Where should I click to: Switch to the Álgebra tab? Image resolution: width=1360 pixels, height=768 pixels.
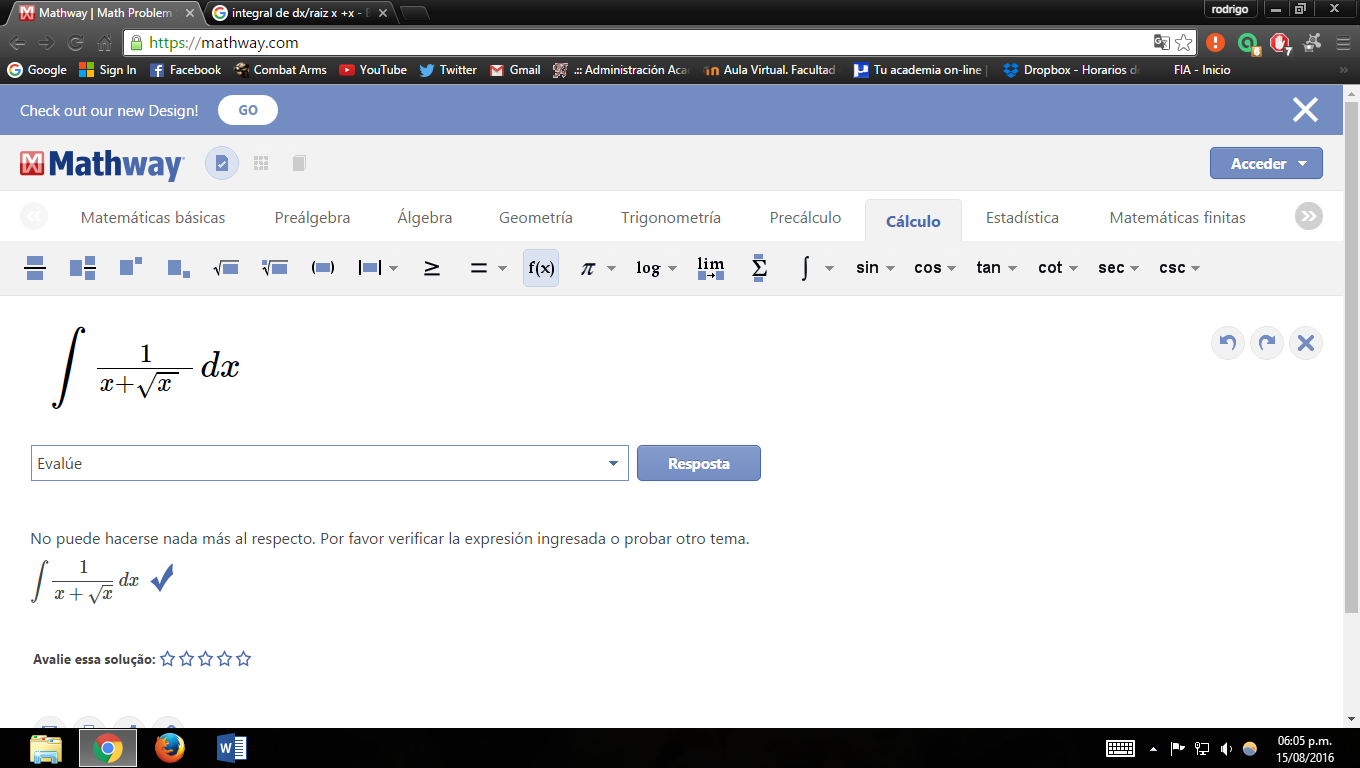pyautogui.click(x=424, y=218)
